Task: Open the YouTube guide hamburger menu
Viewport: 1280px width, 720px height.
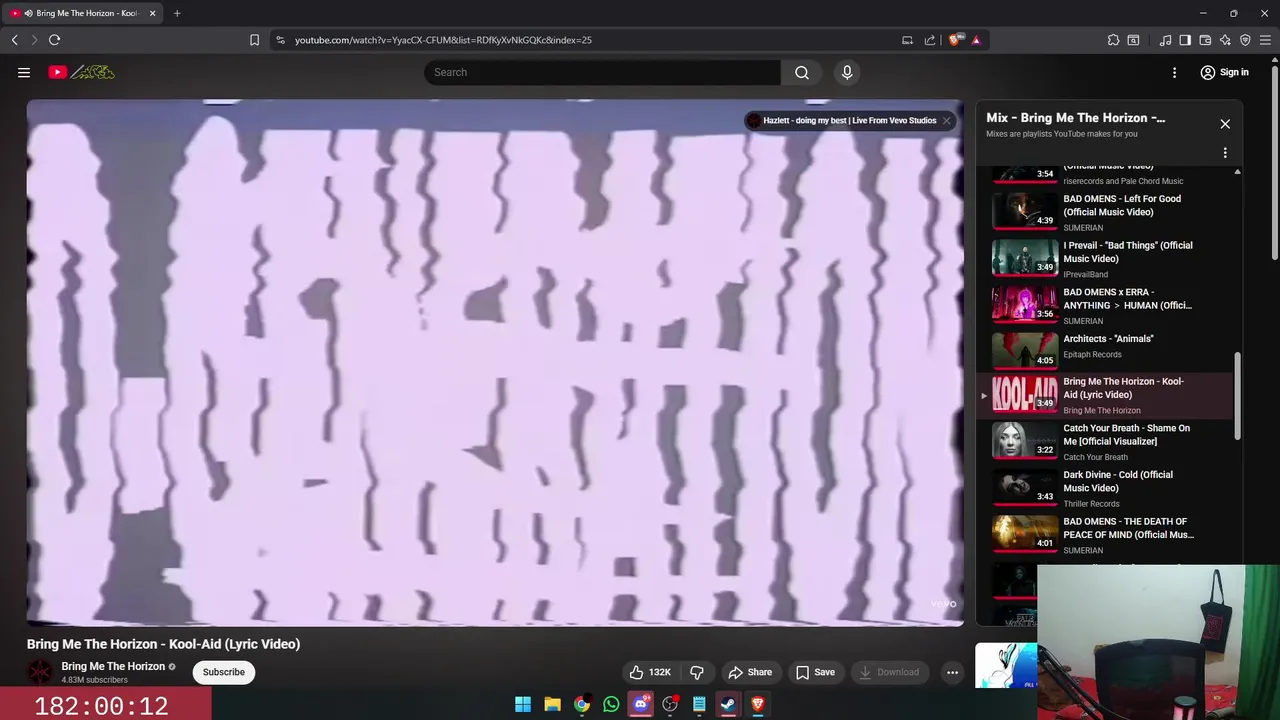Action: coord(24,72)
